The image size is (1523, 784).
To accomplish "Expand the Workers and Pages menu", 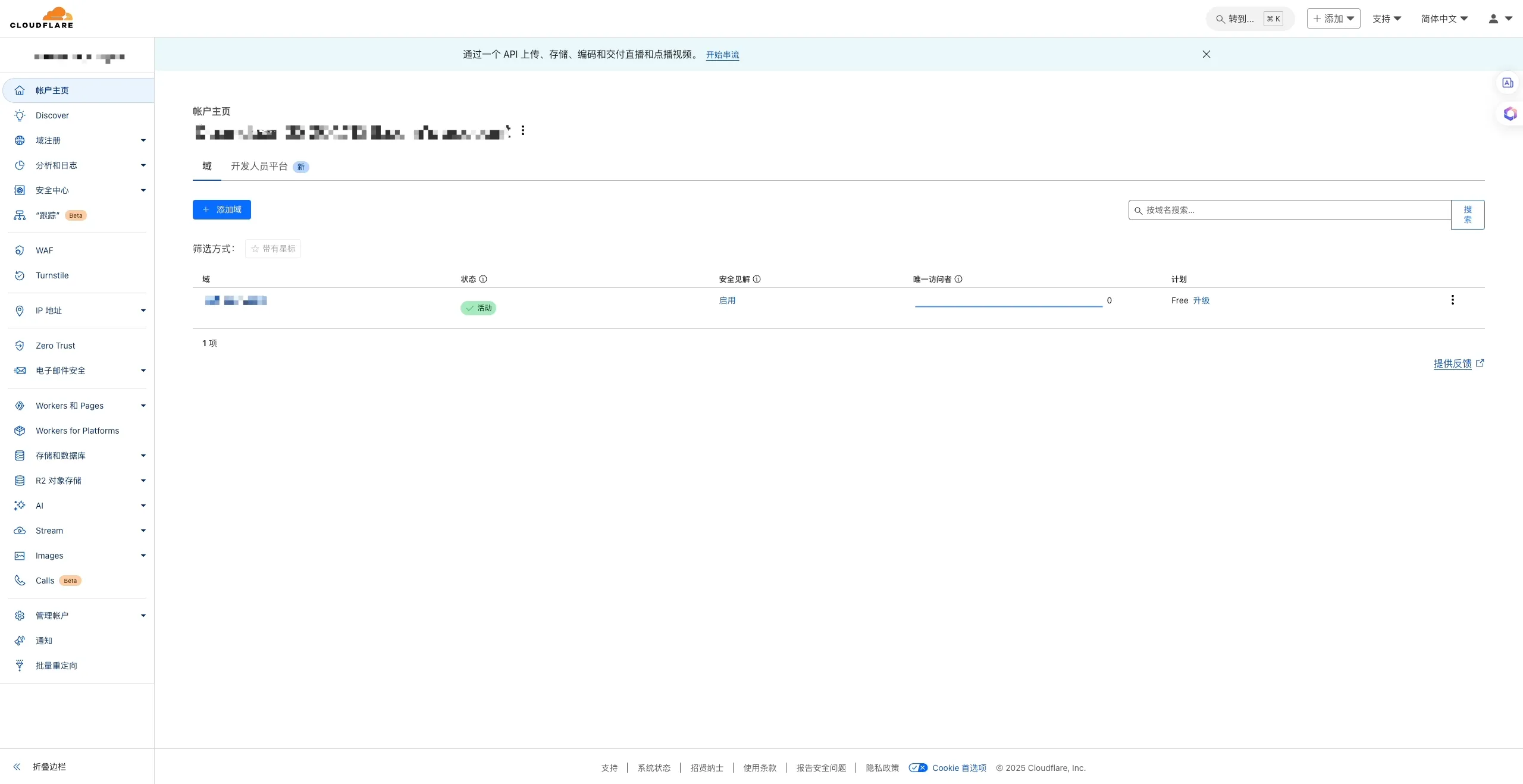I will (x=143, y=406).
